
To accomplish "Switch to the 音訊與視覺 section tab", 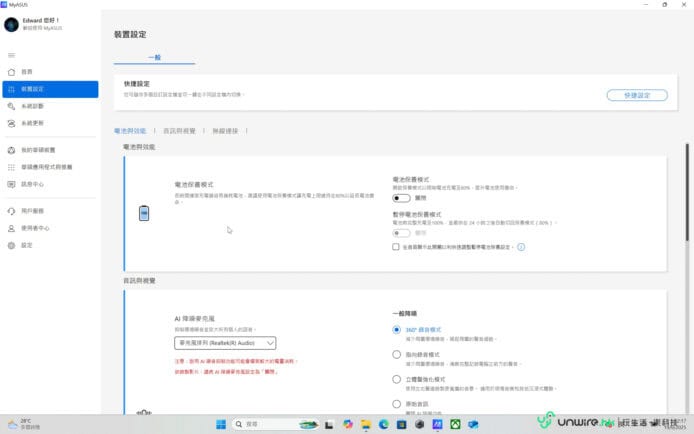I will coord(180,130).
